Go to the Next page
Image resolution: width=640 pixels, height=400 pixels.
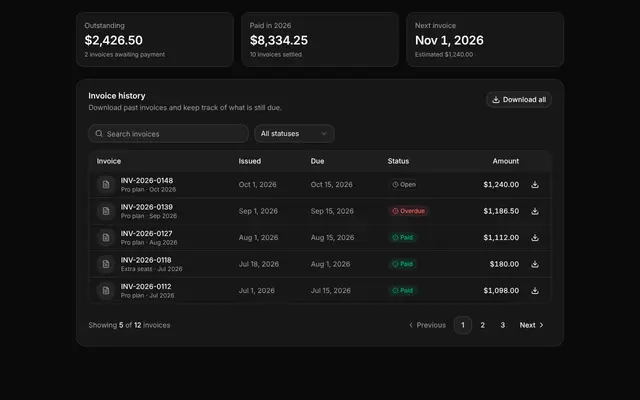(x=531, y=325)
